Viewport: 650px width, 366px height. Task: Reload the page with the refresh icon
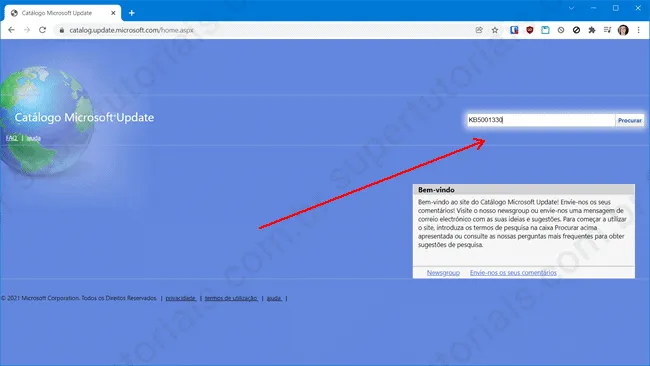[42, 30]
